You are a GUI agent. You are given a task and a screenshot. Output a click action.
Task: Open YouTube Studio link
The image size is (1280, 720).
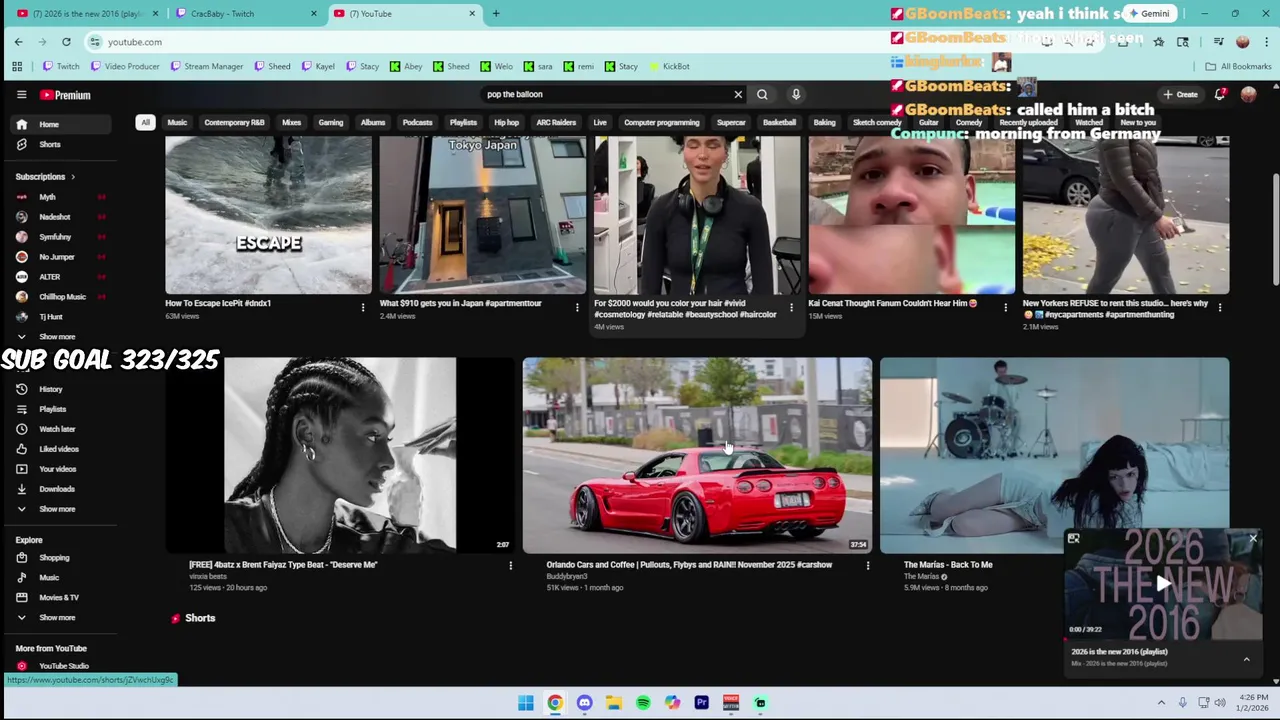60,666
